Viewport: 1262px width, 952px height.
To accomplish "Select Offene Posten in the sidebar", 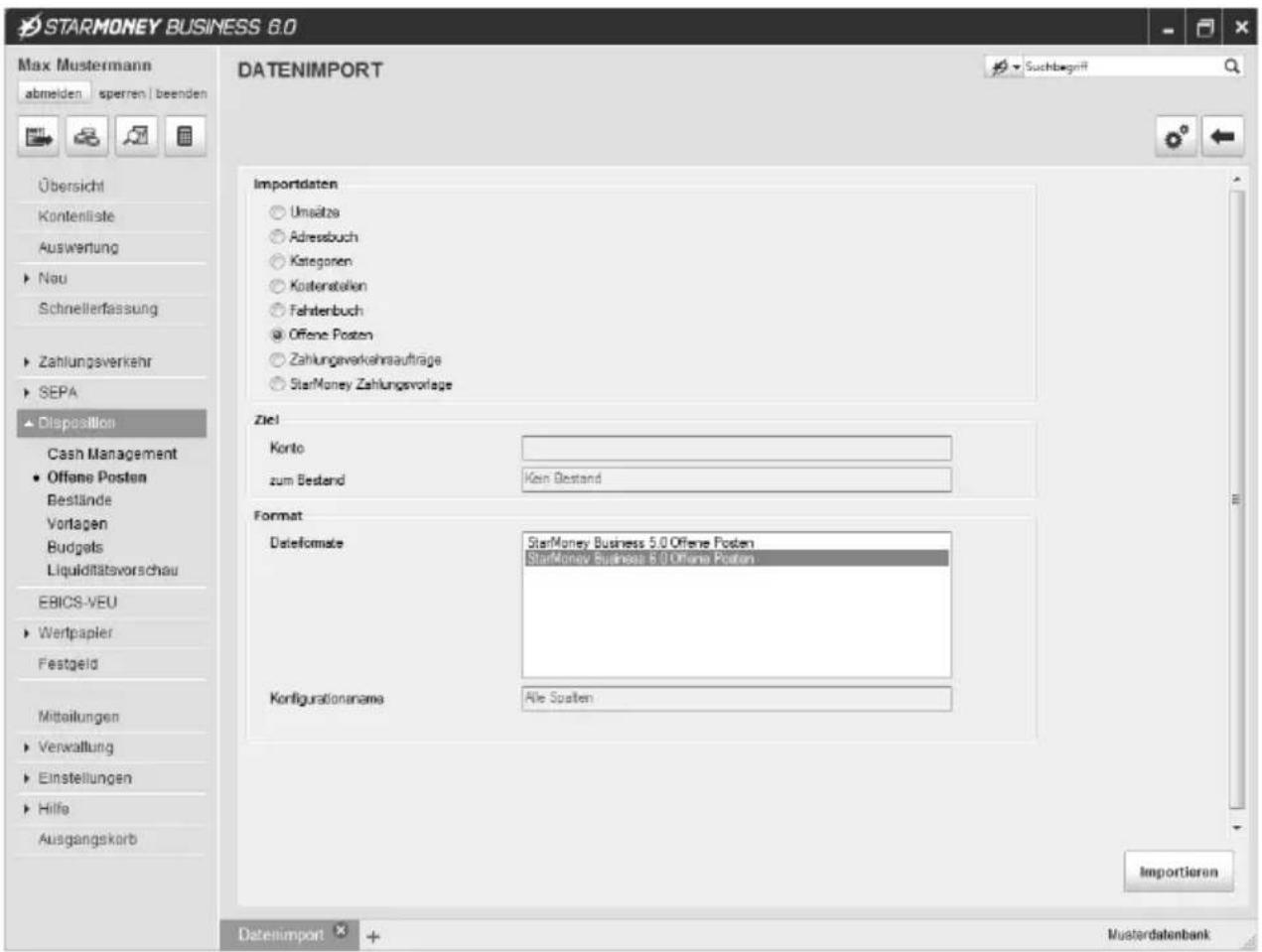I will [x=96, y=477].
